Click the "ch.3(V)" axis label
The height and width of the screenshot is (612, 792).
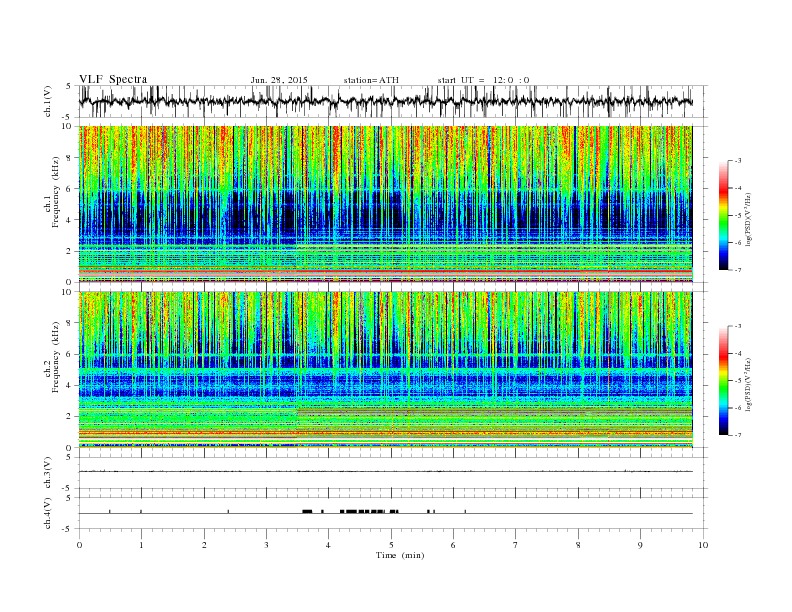(47, 472)
